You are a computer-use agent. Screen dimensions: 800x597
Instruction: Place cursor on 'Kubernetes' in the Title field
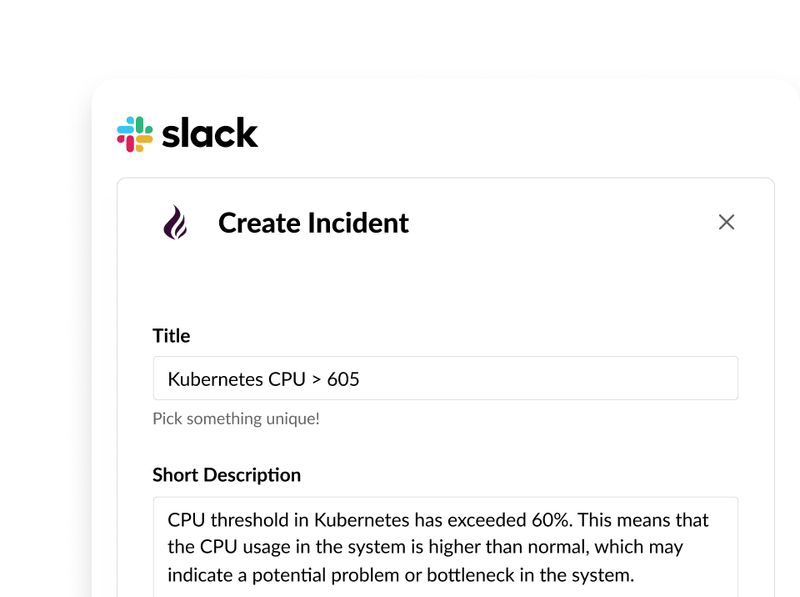[215, 379]
